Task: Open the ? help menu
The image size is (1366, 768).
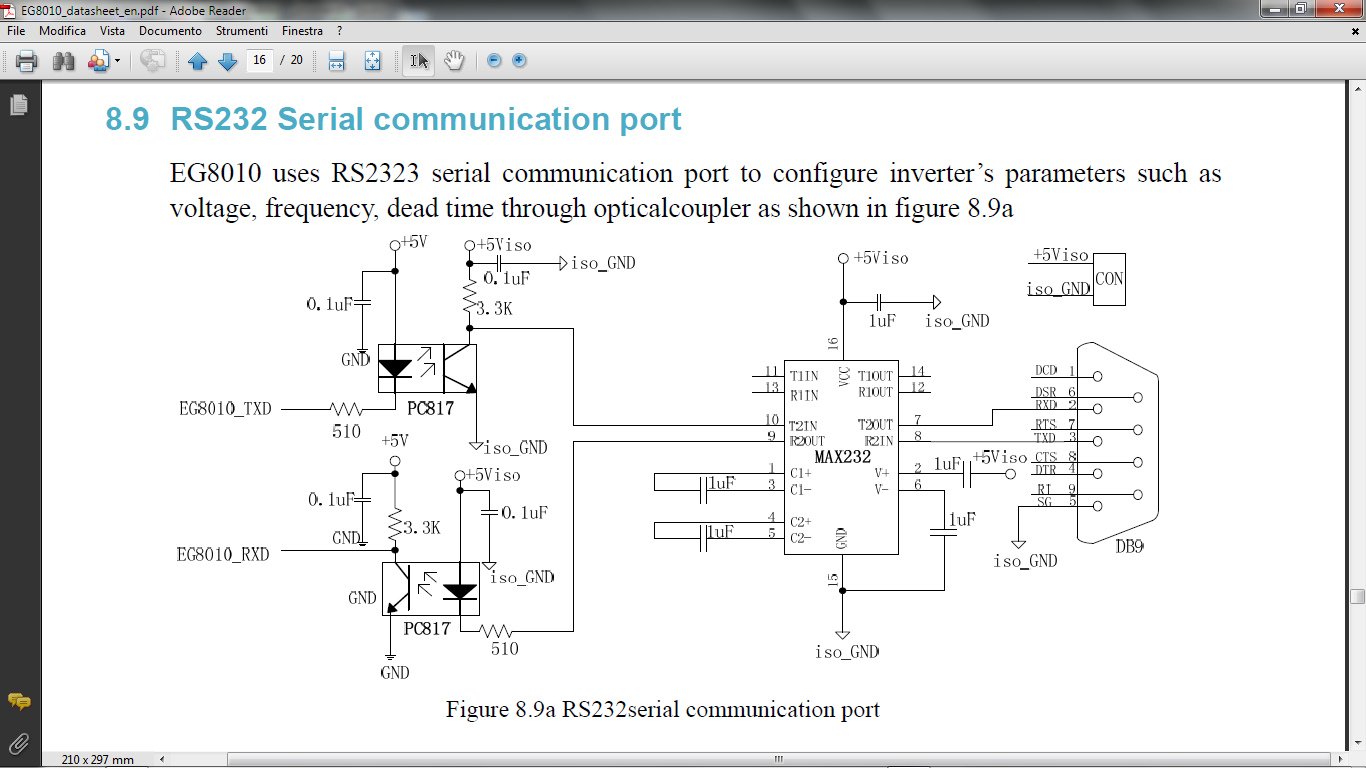Action: click(x=340, y=31)
